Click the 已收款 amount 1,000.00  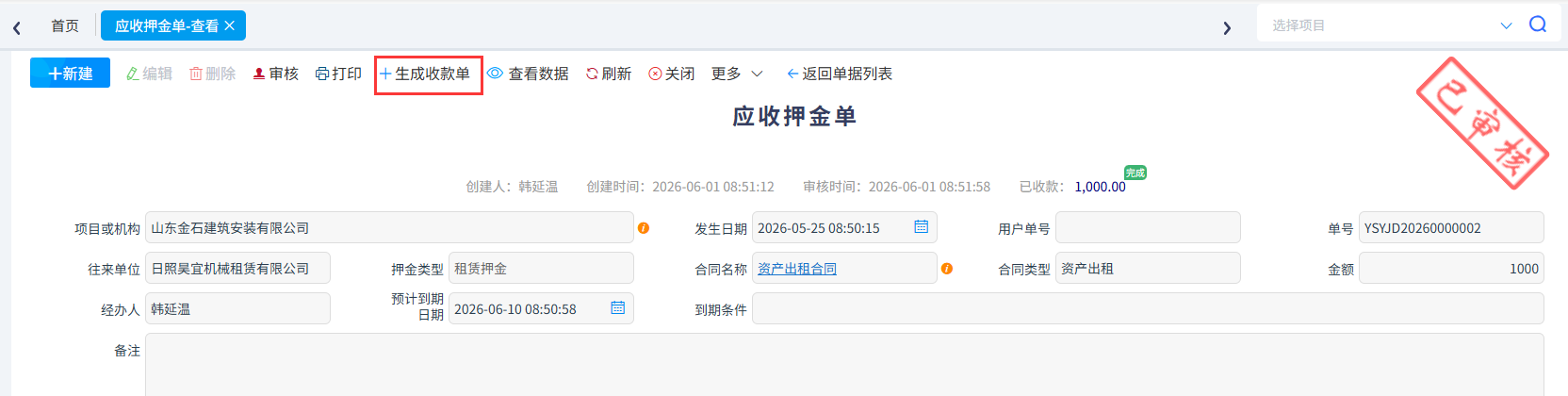(x=1100, y=187)
